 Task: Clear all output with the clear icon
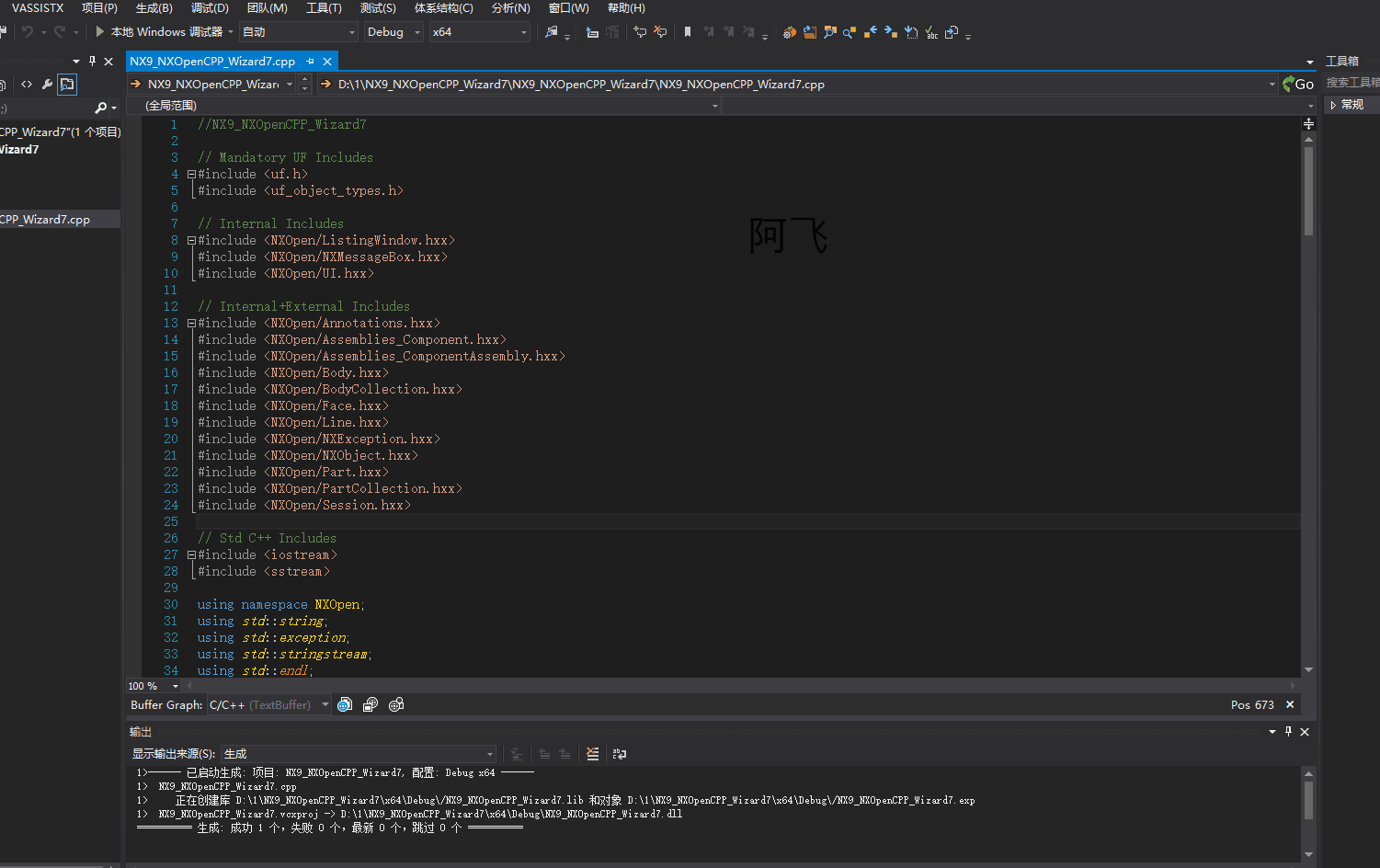(x=592, y=754)
